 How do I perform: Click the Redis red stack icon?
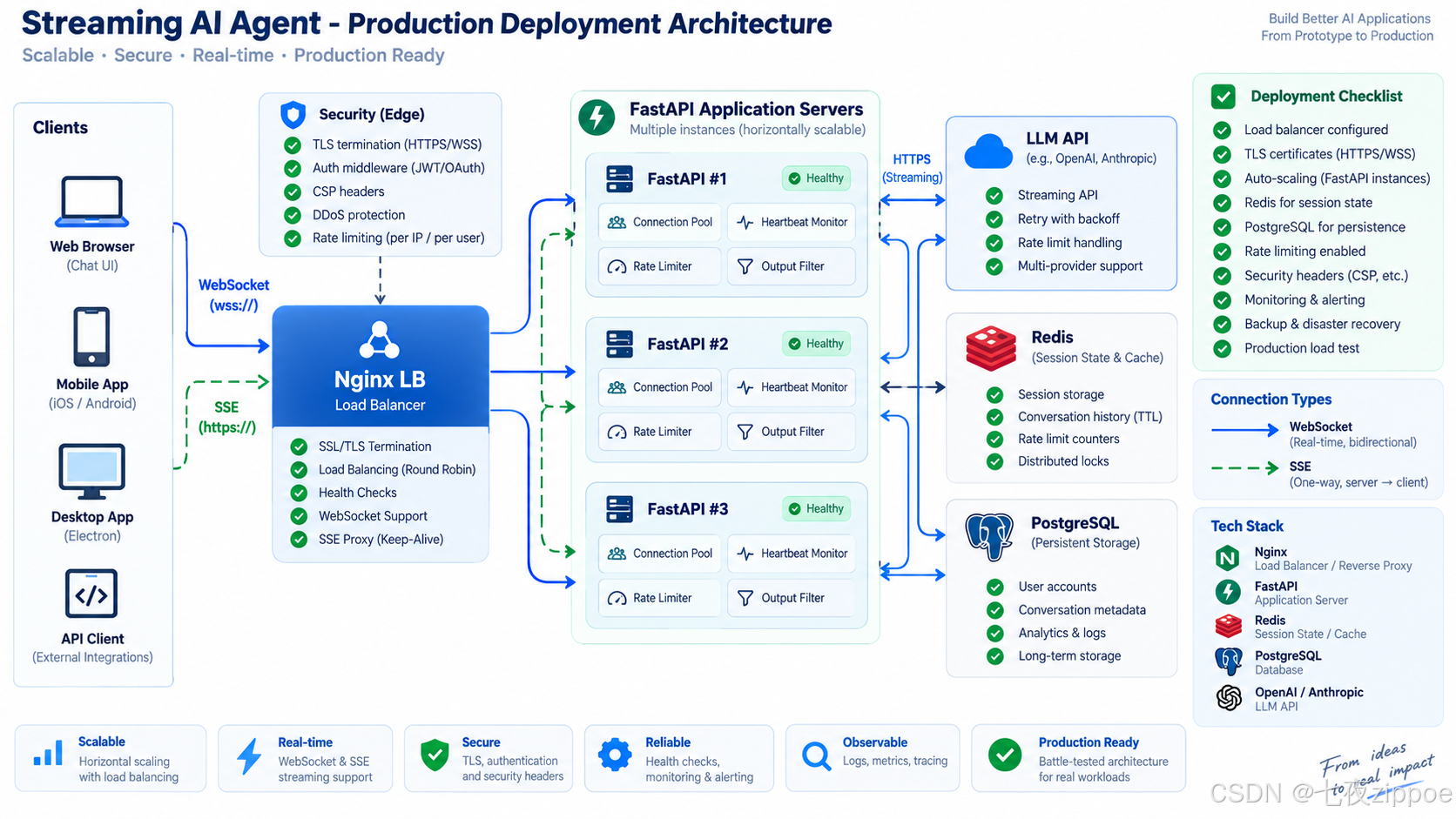click(x=991, y=347)
